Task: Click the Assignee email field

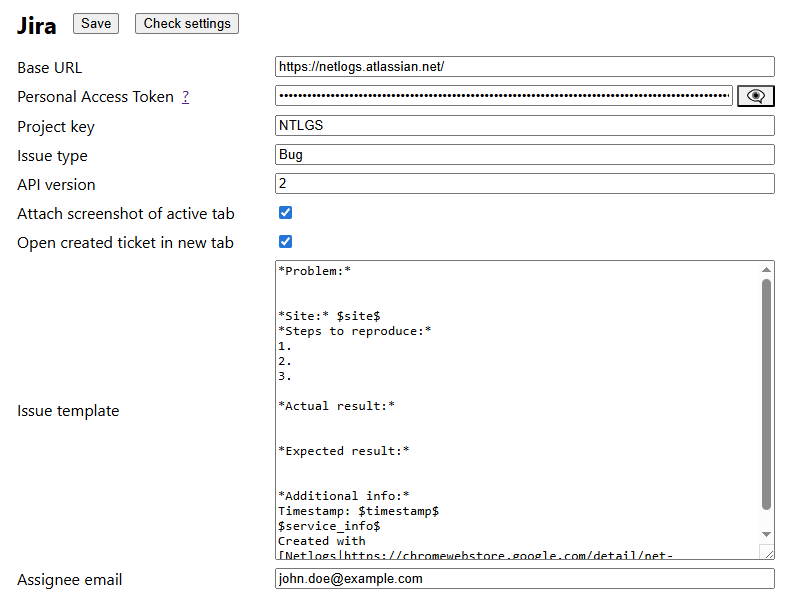Action: 525,579
